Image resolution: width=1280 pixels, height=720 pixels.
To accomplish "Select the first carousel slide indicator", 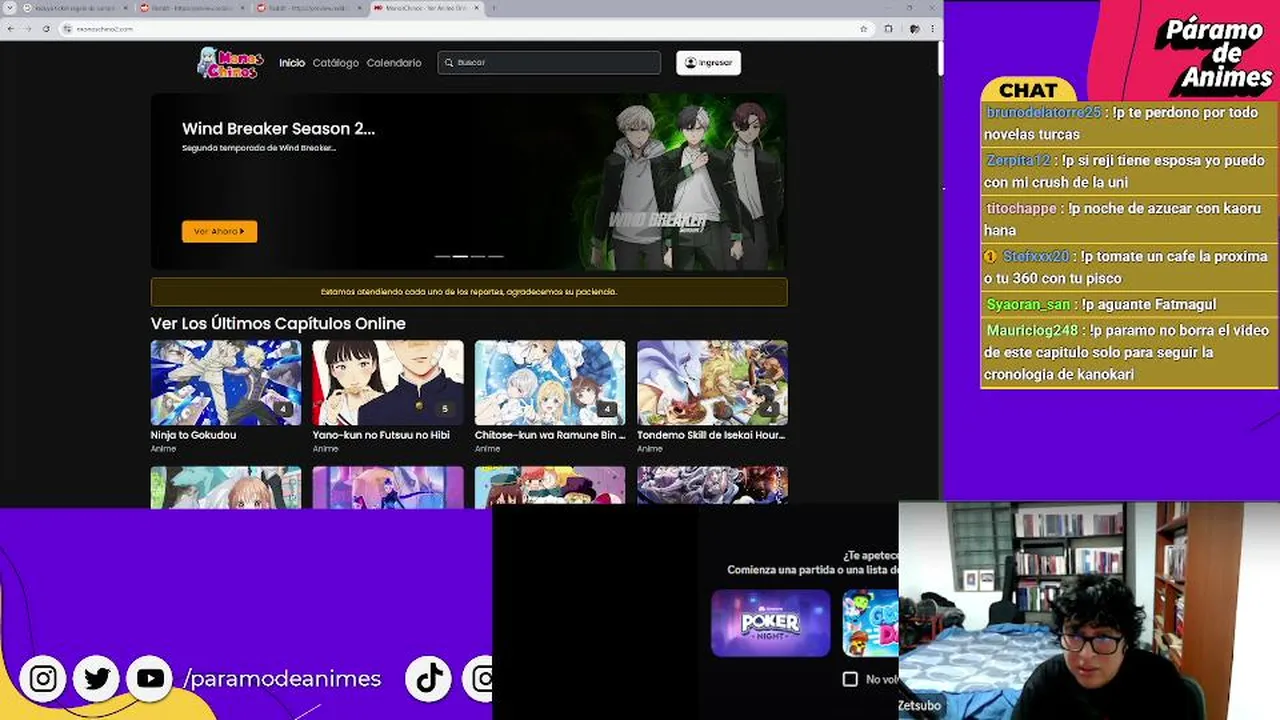I will pos(442,257).
